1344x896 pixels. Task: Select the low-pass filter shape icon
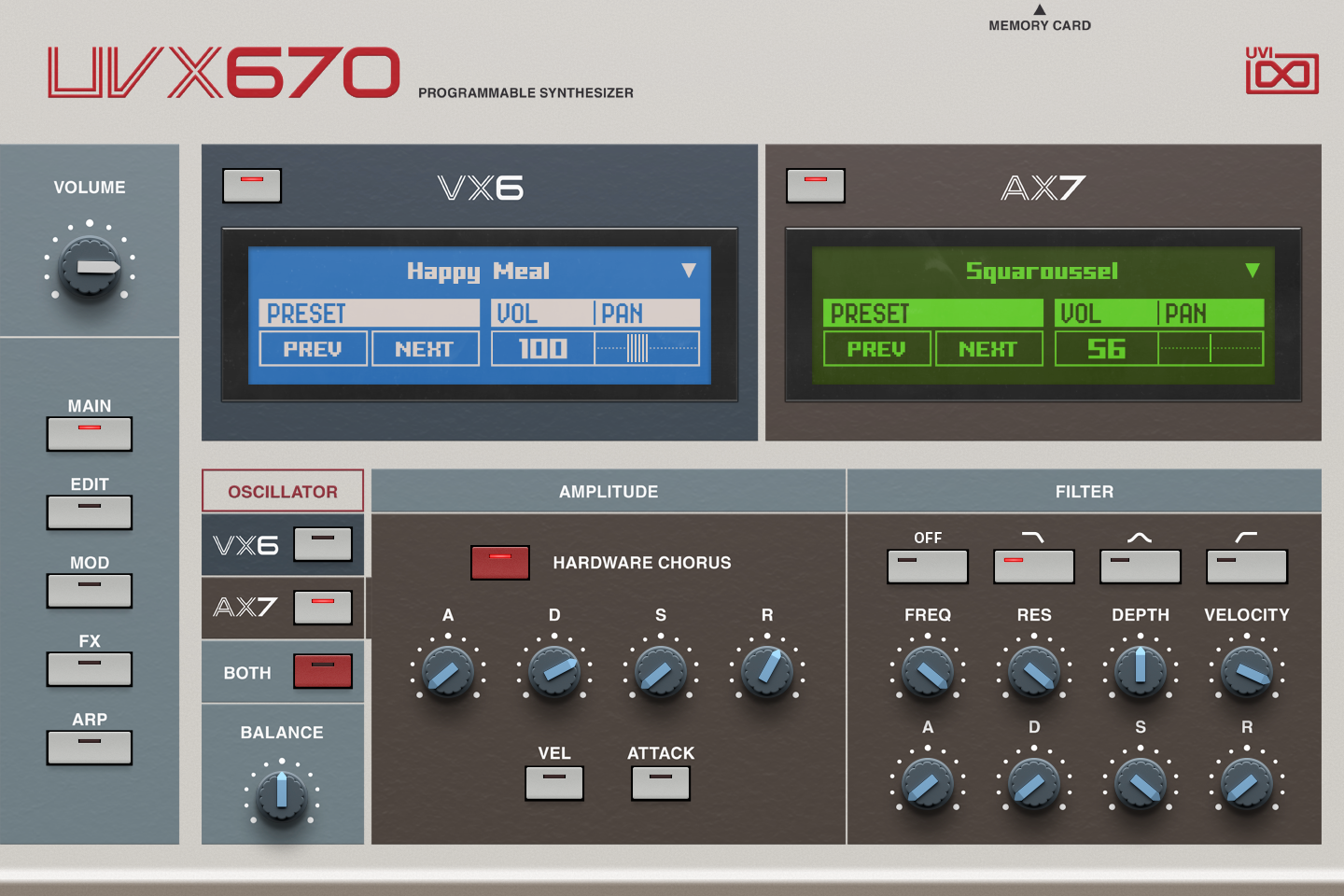[1034, 566]
